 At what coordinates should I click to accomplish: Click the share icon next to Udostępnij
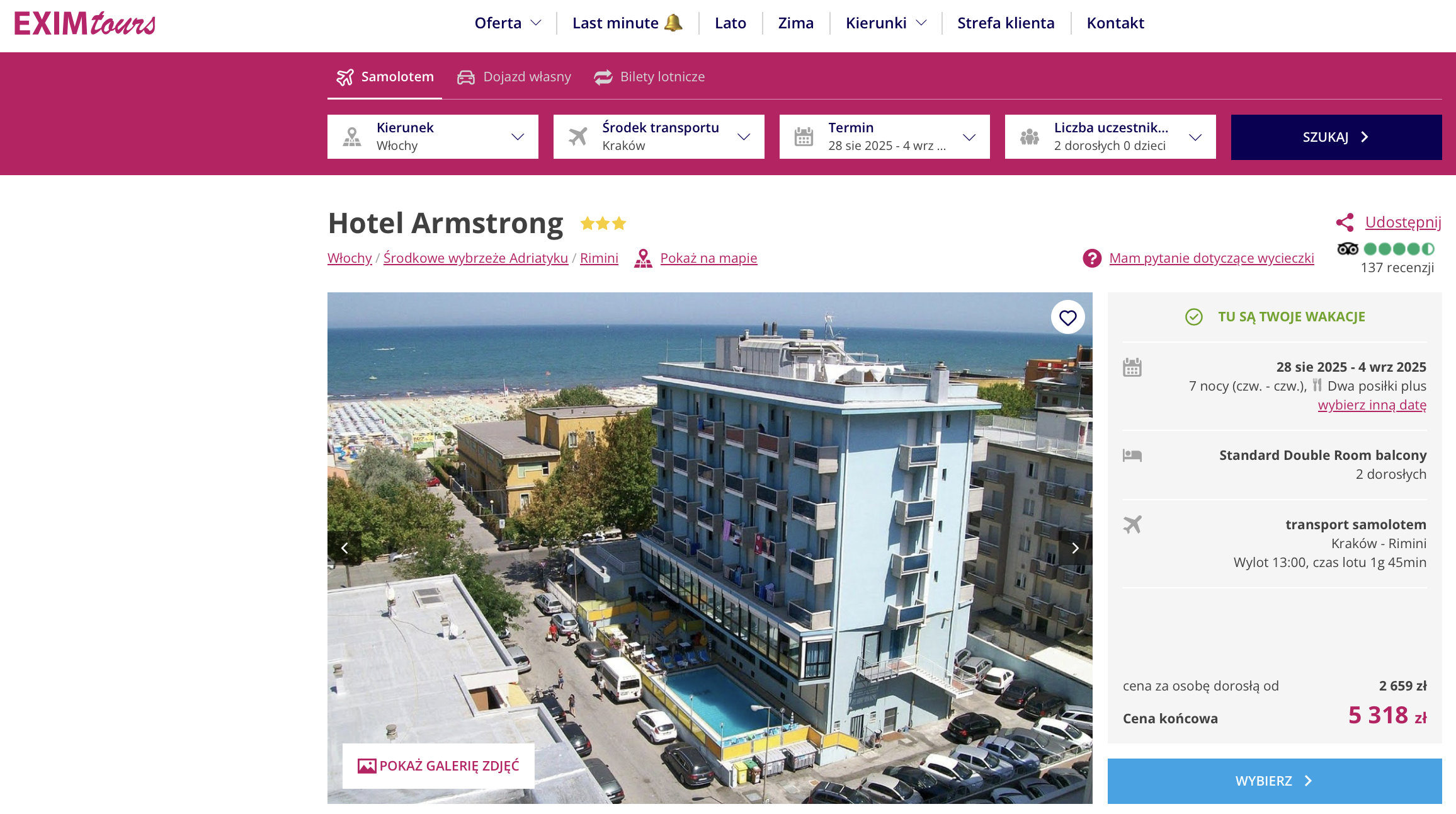[1345, 222]
